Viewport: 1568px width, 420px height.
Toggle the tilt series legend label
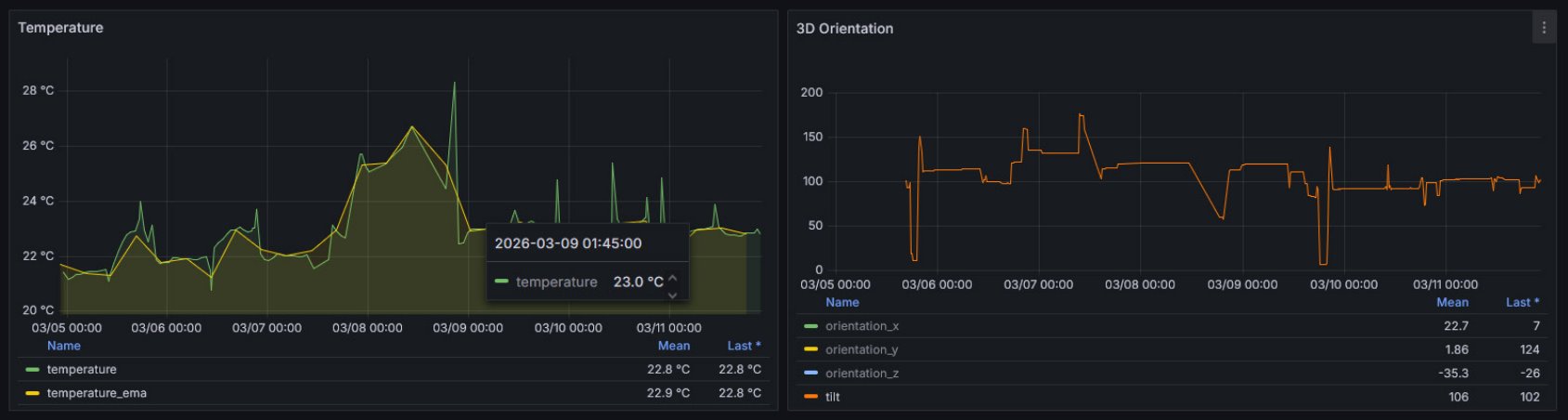833,397
